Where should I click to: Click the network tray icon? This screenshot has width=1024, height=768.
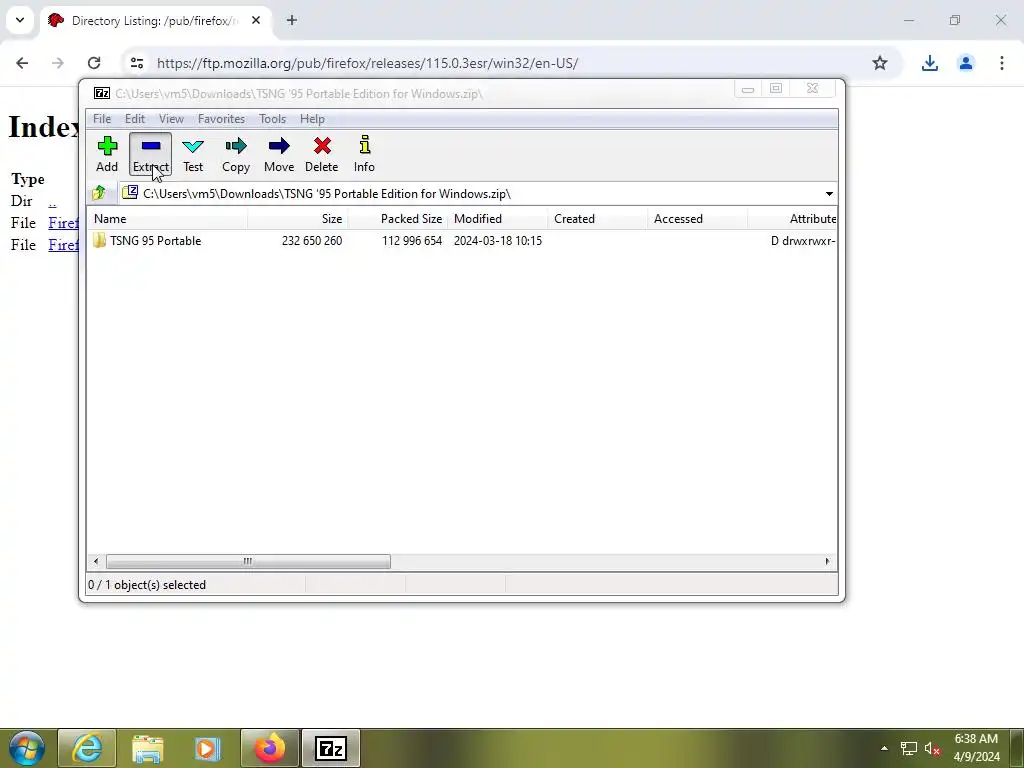point(908,748)
